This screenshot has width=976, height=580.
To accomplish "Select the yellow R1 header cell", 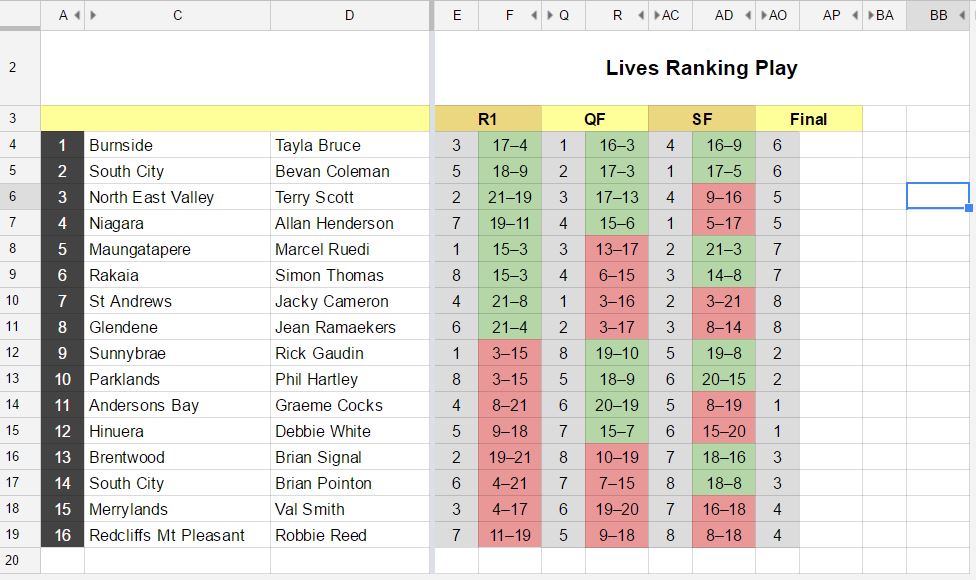I will click(487, 118).
